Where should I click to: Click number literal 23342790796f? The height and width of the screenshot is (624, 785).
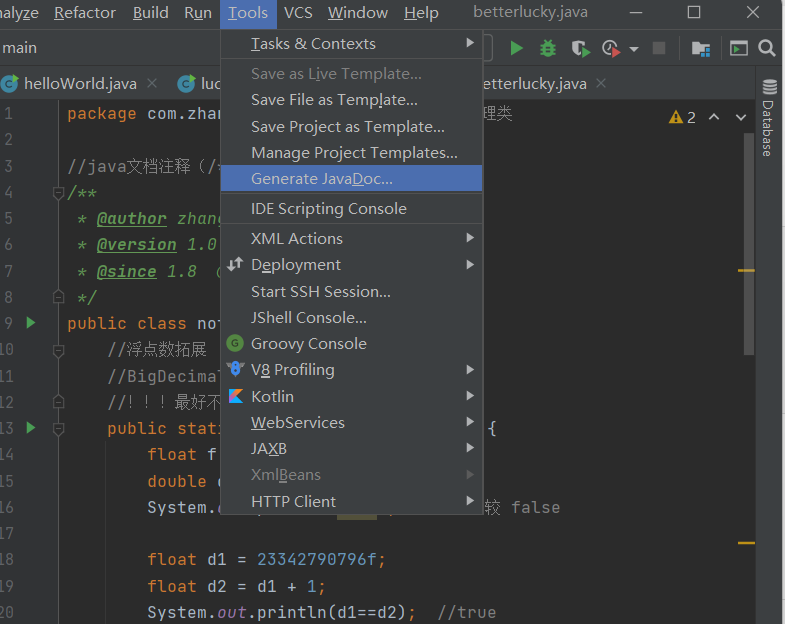point(316,559)
